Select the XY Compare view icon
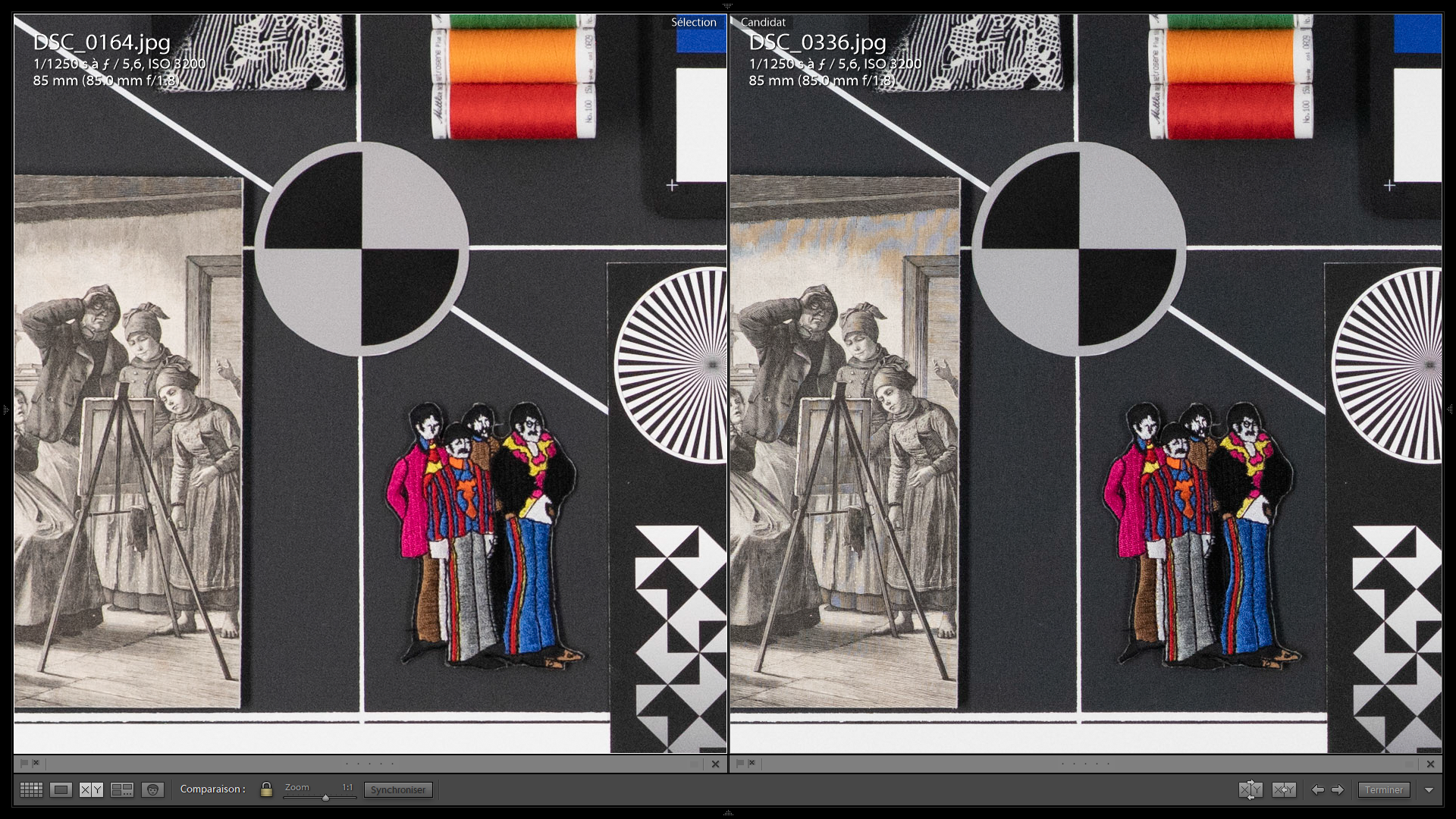1456x819 pixels. 91,789
